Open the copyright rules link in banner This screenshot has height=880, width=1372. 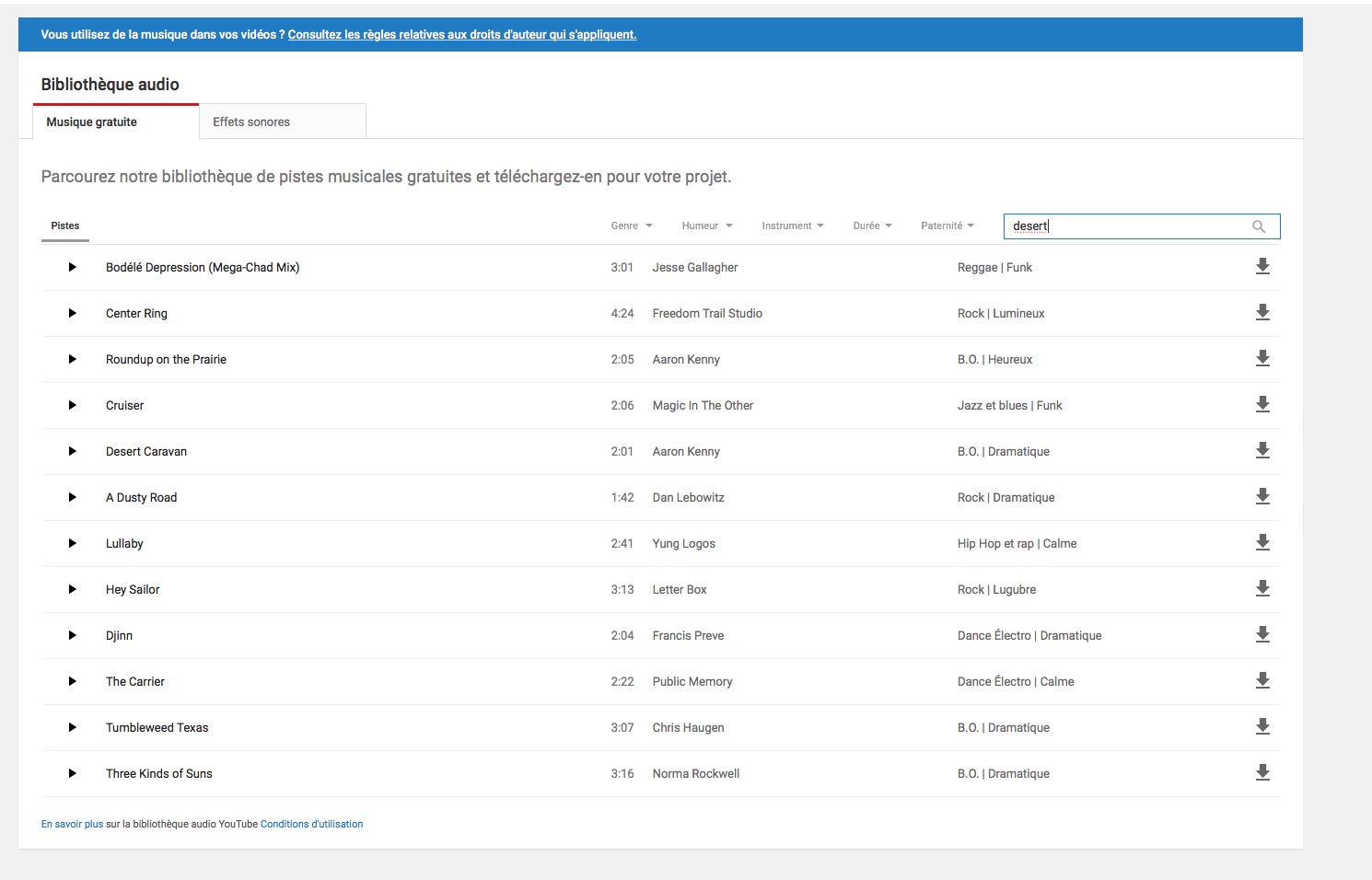462,35
